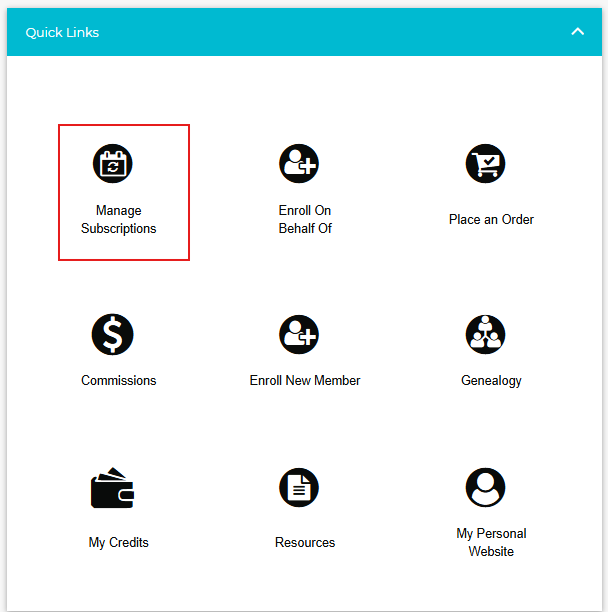Collapse the Quick Links panel chevron

pyautogui.click(x=578, y=32)
